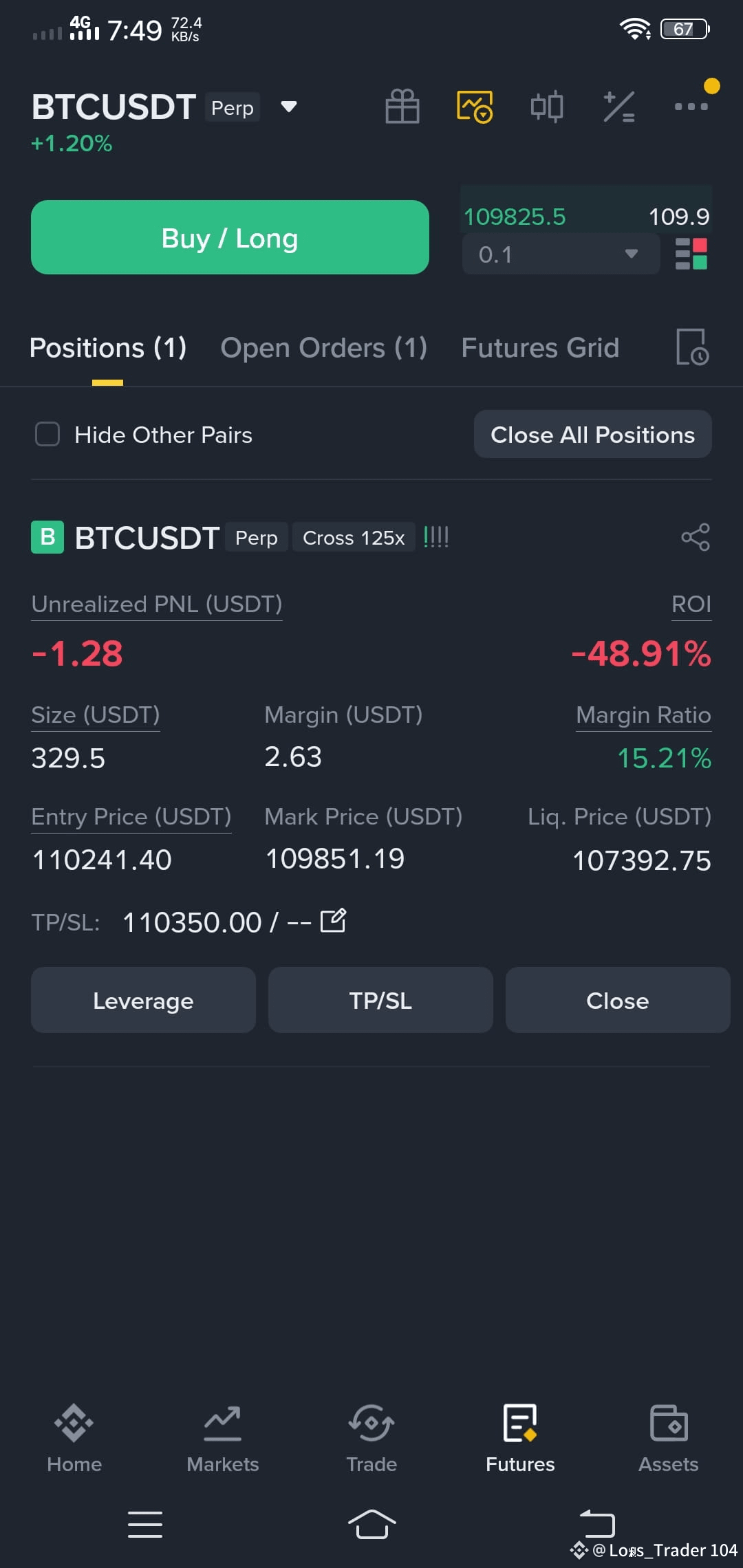The height and width of the screenshot is (1568, 743).
Task: Switch to Open Orders (1) tab
Action: click(x=324, y=347)
